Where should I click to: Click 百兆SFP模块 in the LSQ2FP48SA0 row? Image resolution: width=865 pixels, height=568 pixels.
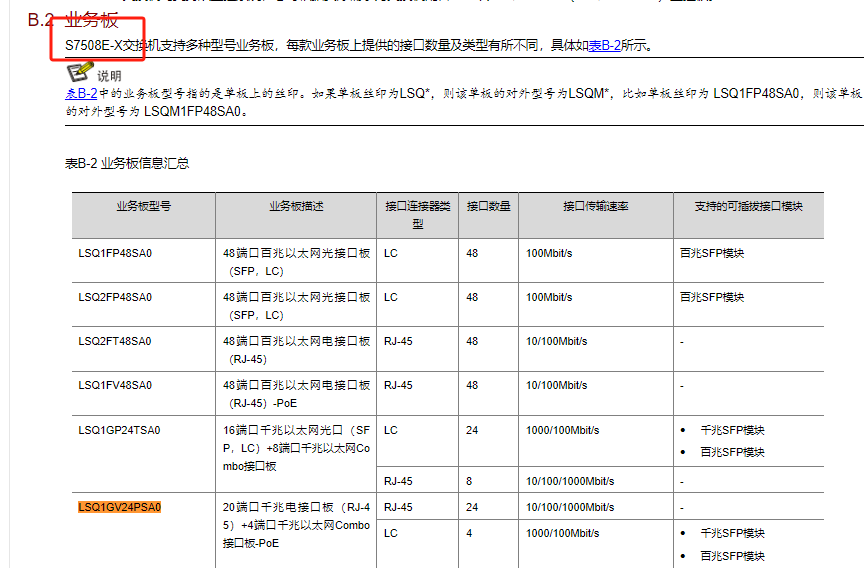[x=712, y=297]
